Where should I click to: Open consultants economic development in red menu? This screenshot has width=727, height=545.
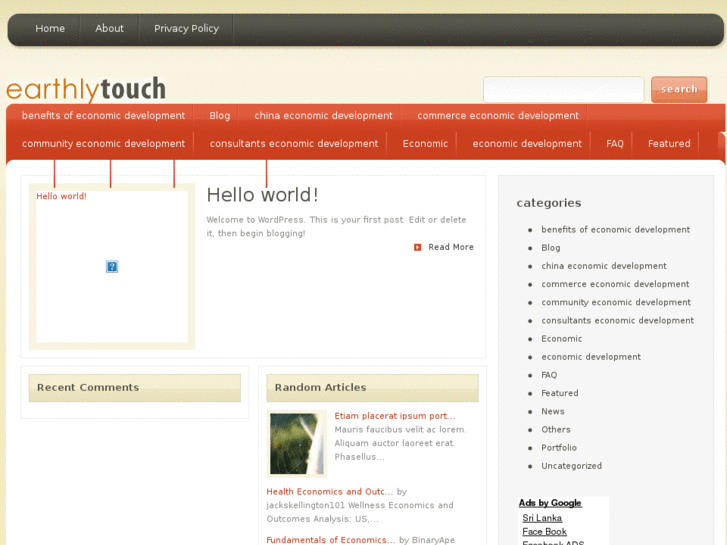click(294, 144)
